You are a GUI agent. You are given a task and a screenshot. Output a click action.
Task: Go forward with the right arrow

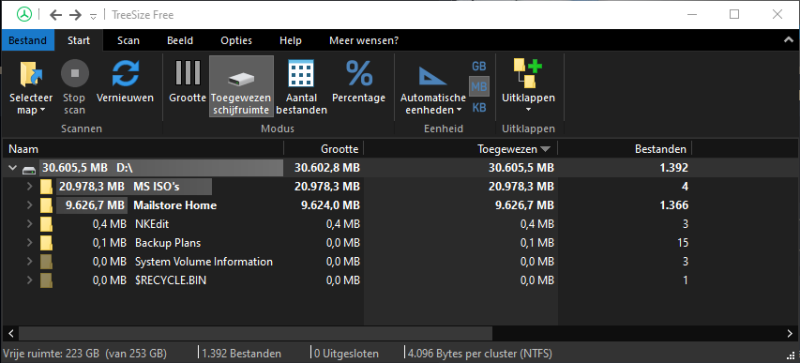(76, 15)
